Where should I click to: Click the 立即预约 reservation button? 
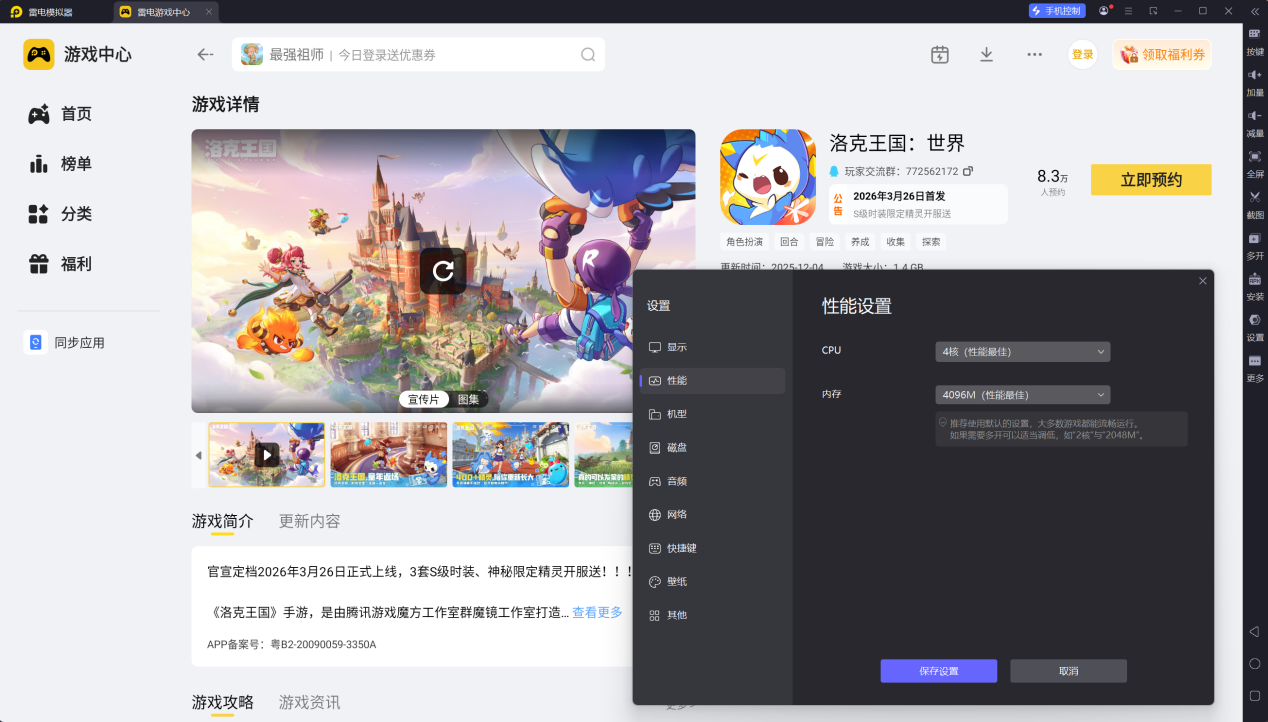(x=1150, y=180)
